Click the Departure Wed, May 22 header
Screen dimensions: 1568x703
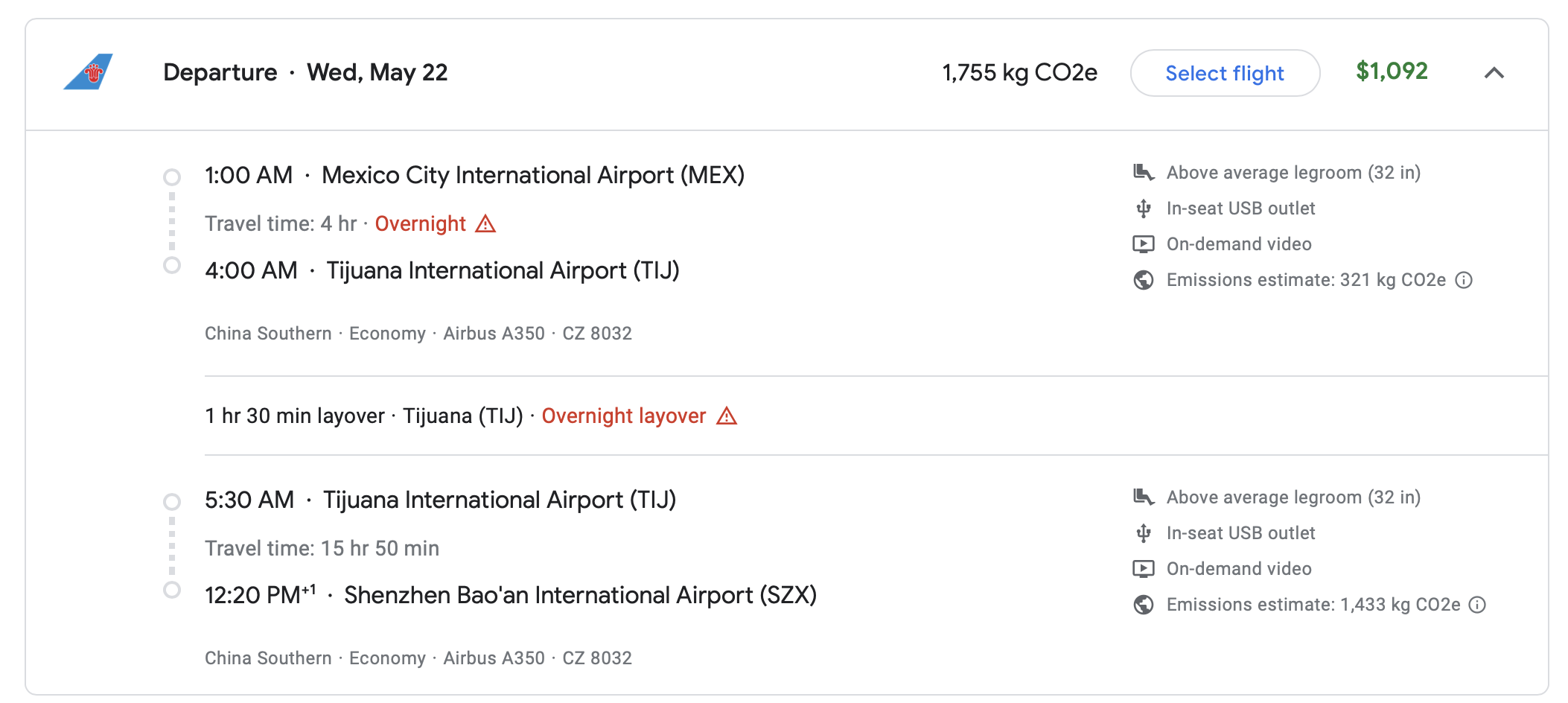(305, 73)
